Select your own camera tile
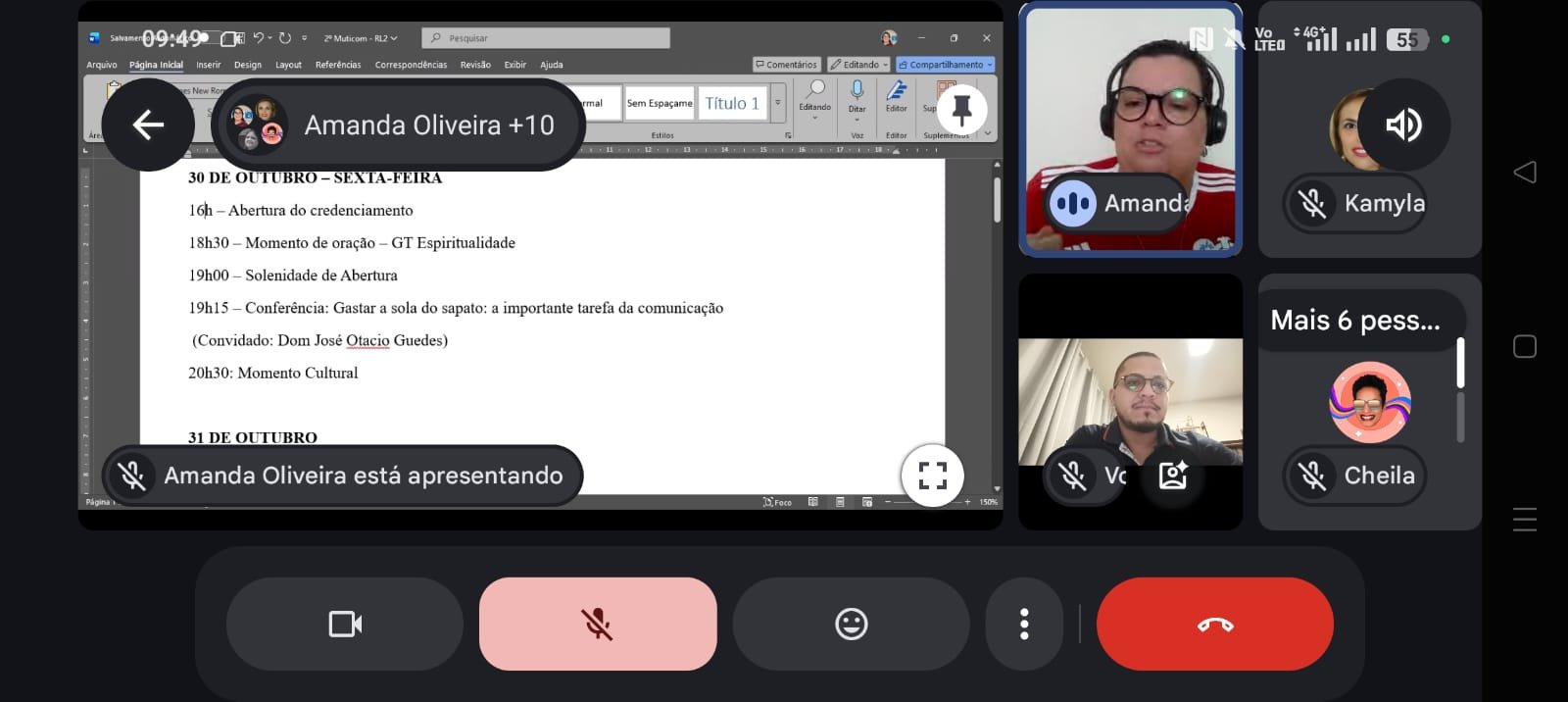 pos(1130,402)
